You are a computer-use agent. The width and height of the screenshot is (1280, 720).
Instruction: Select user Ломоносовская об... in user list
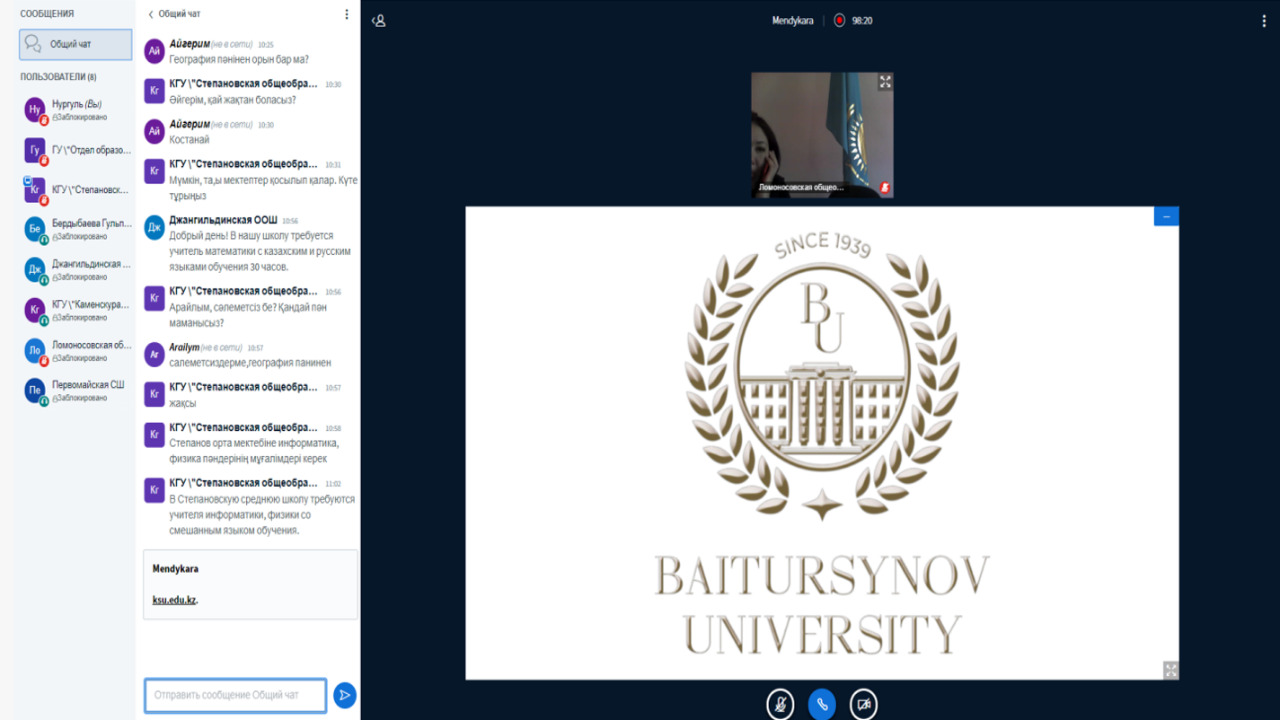click(76, 350)
